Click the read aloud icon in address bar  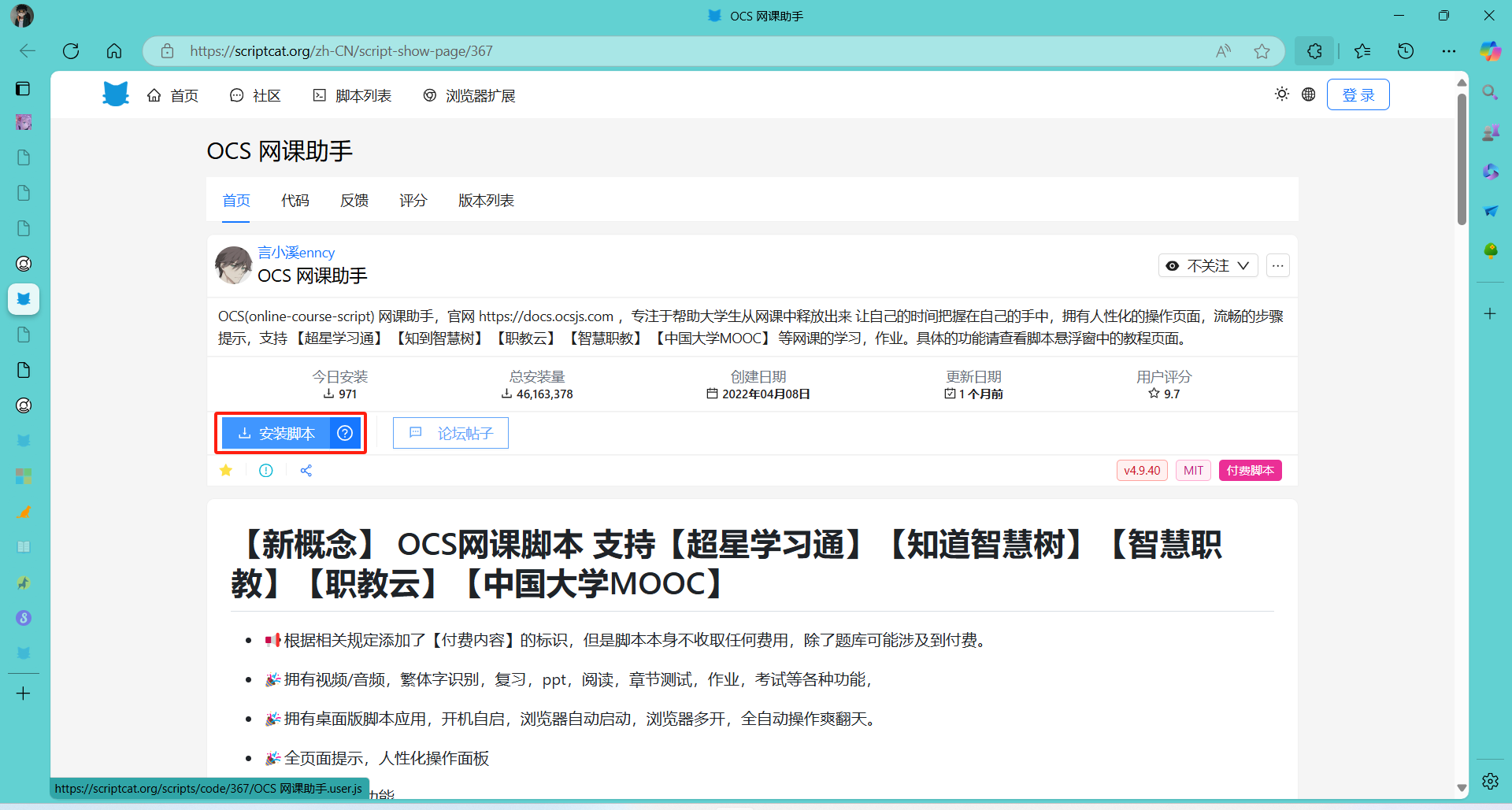(1223, 51)
